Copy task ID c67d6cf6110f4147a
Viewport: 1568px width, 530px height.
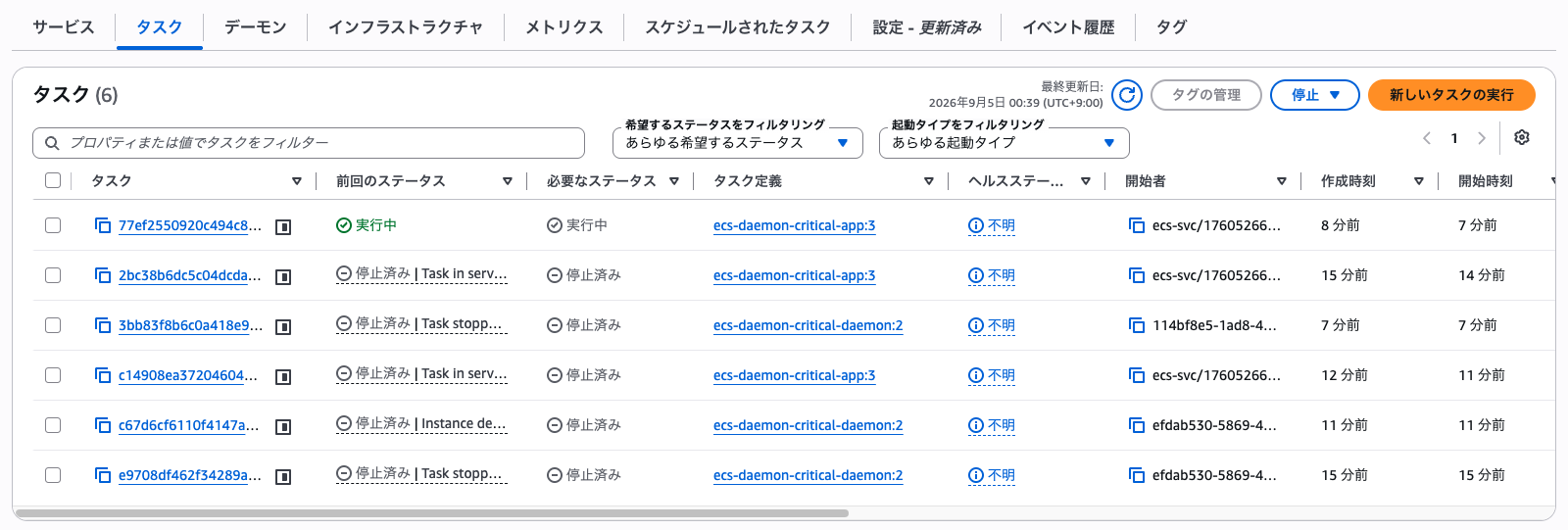click(x=103, y=425)
